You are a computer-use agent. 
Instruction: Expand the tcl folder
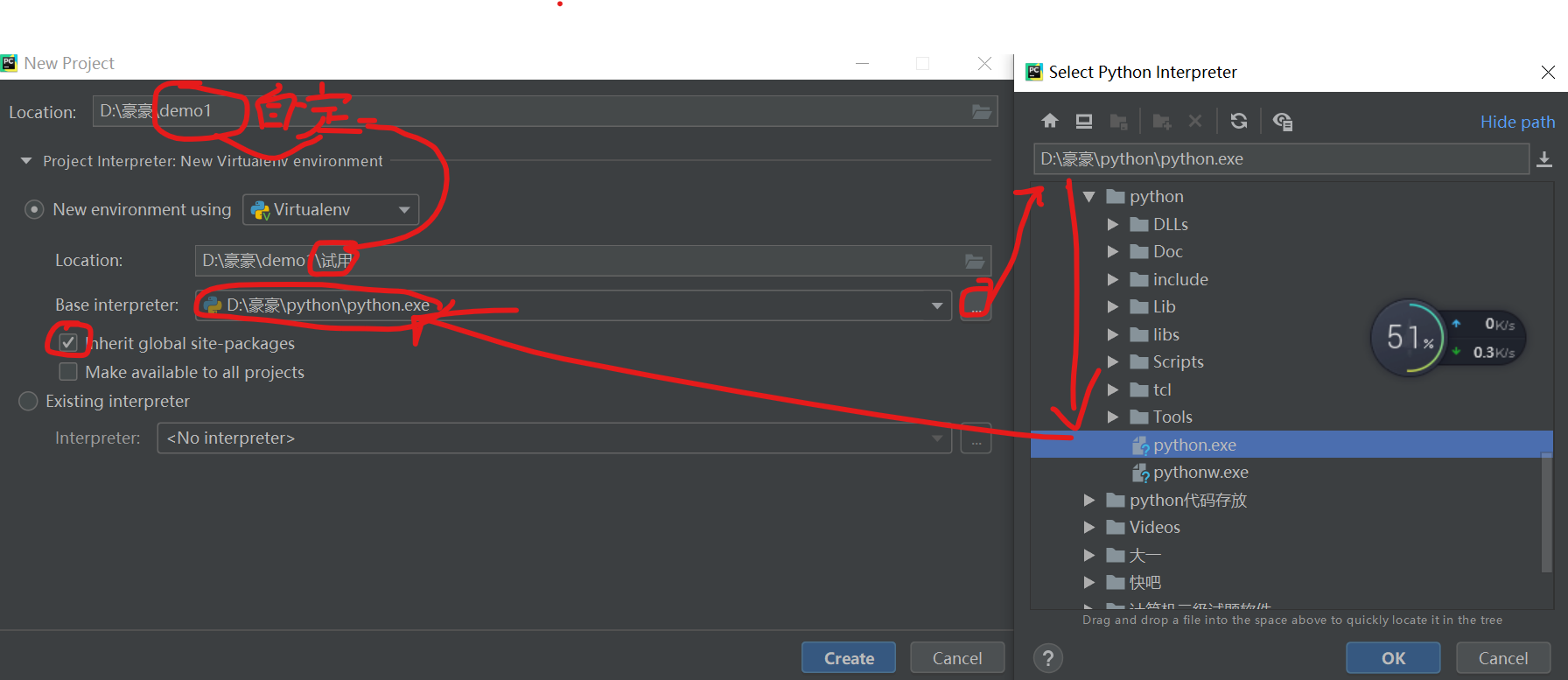click(x=1113, y=390)
